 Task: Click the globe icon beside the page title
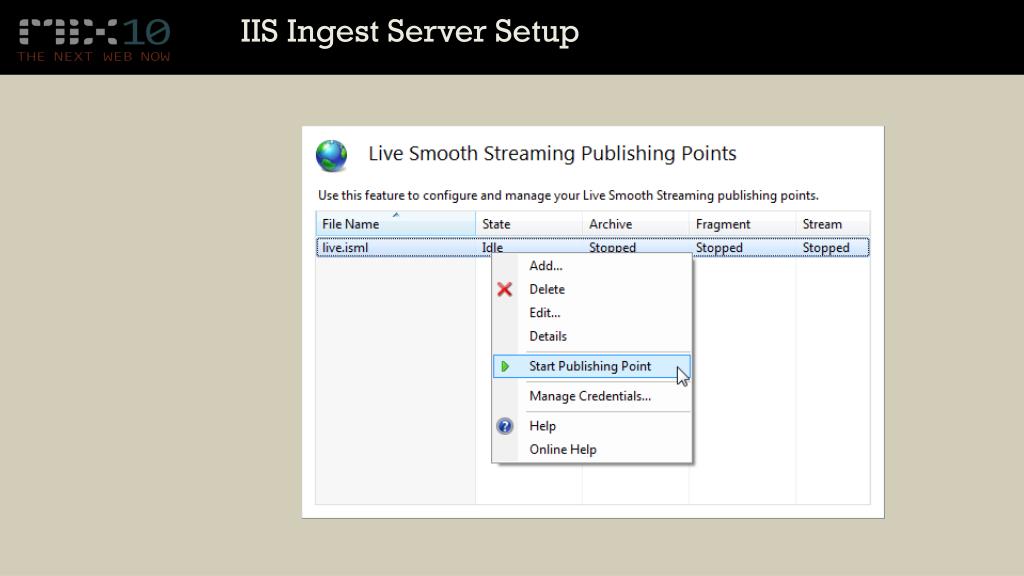coord(332,156)
